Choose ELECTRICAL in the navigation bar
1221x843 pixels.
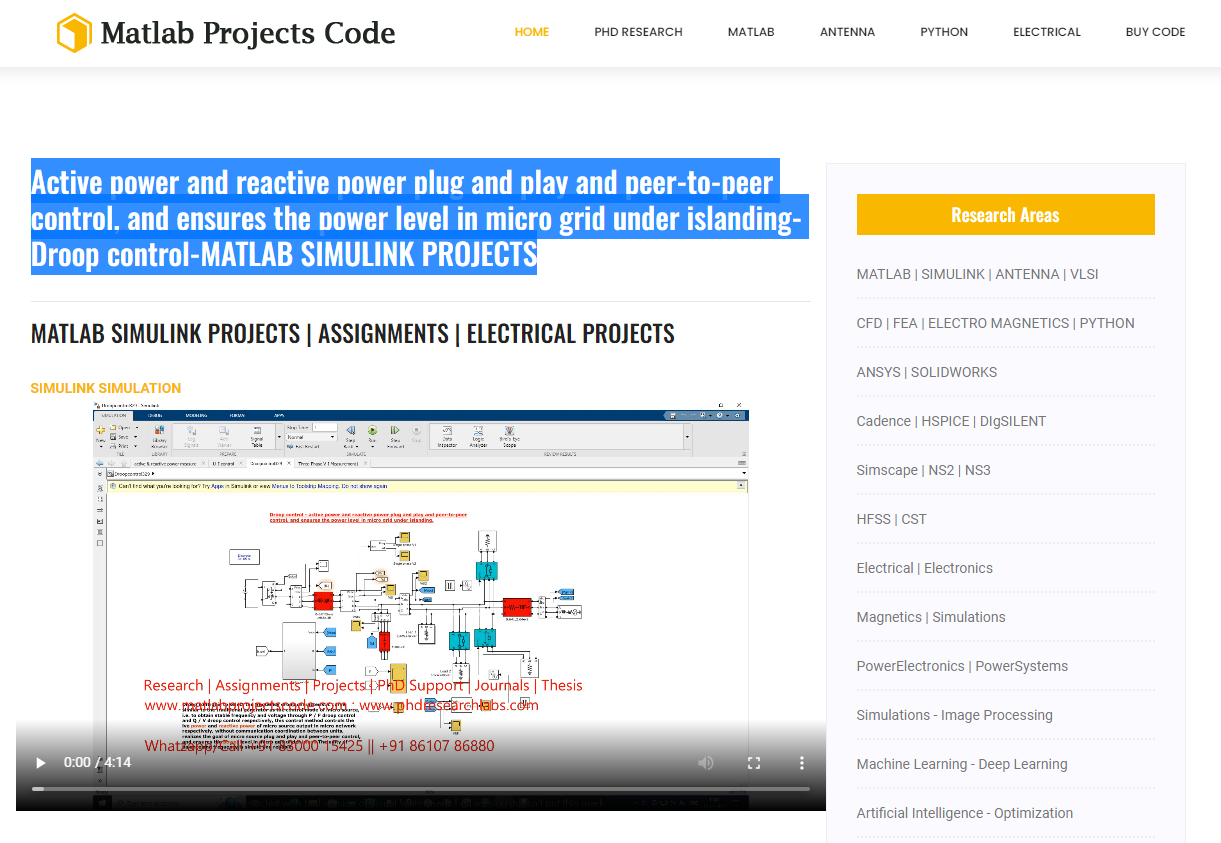coord(1047,32)
